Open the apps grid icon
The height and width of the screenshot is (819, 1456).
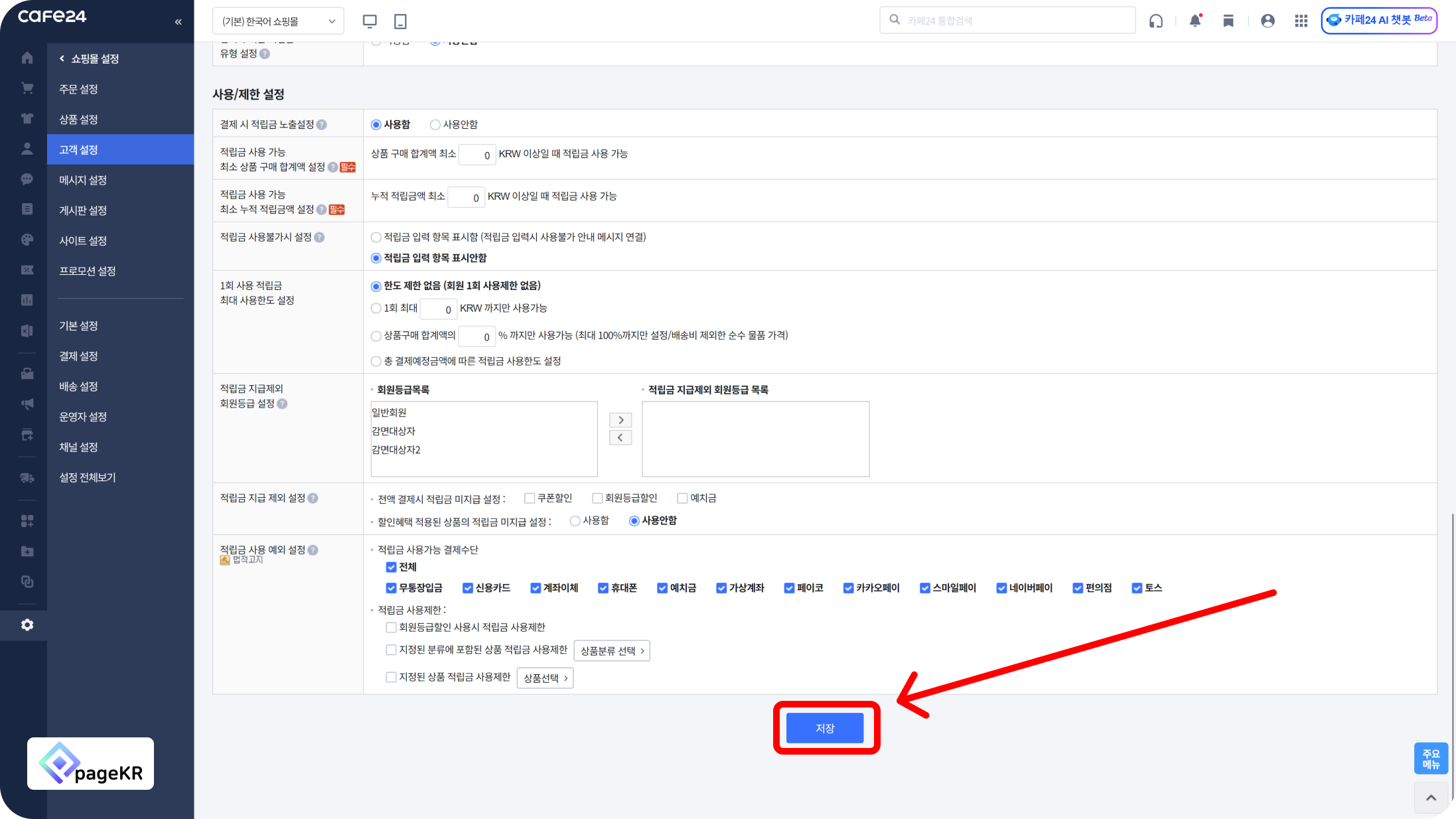click(x=1301, y=21)
